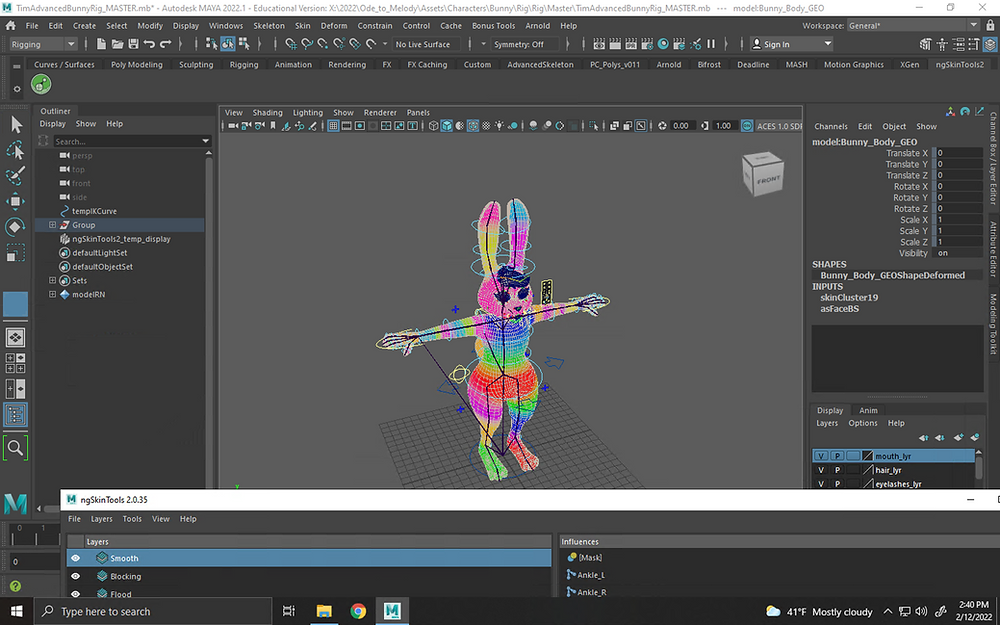Select the Lasso select tool

[x=16, y=150]
